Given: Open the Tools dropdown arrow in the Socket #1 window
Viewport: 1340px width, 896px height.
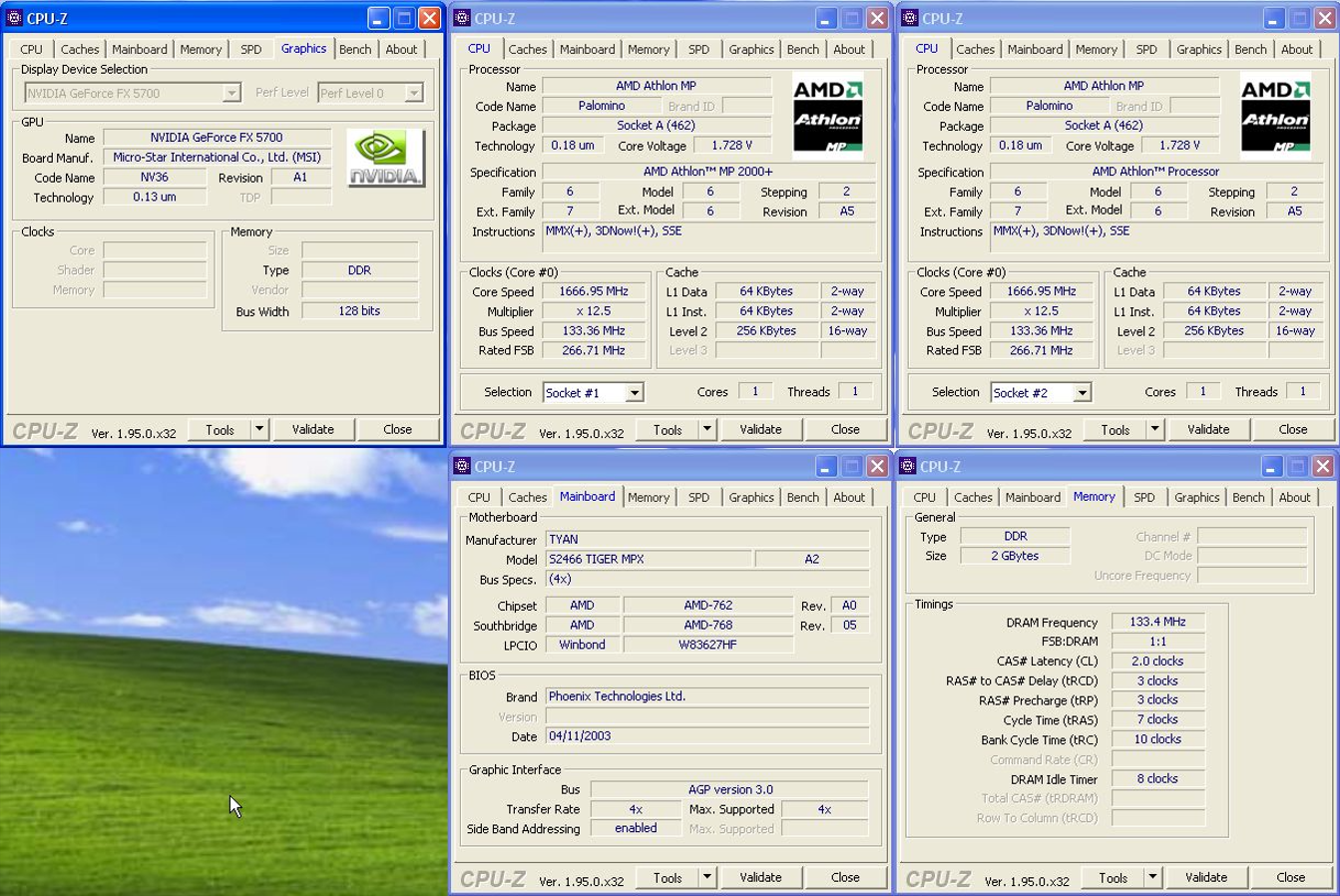Looking at the screenshot, I should (x=707, y=429).
